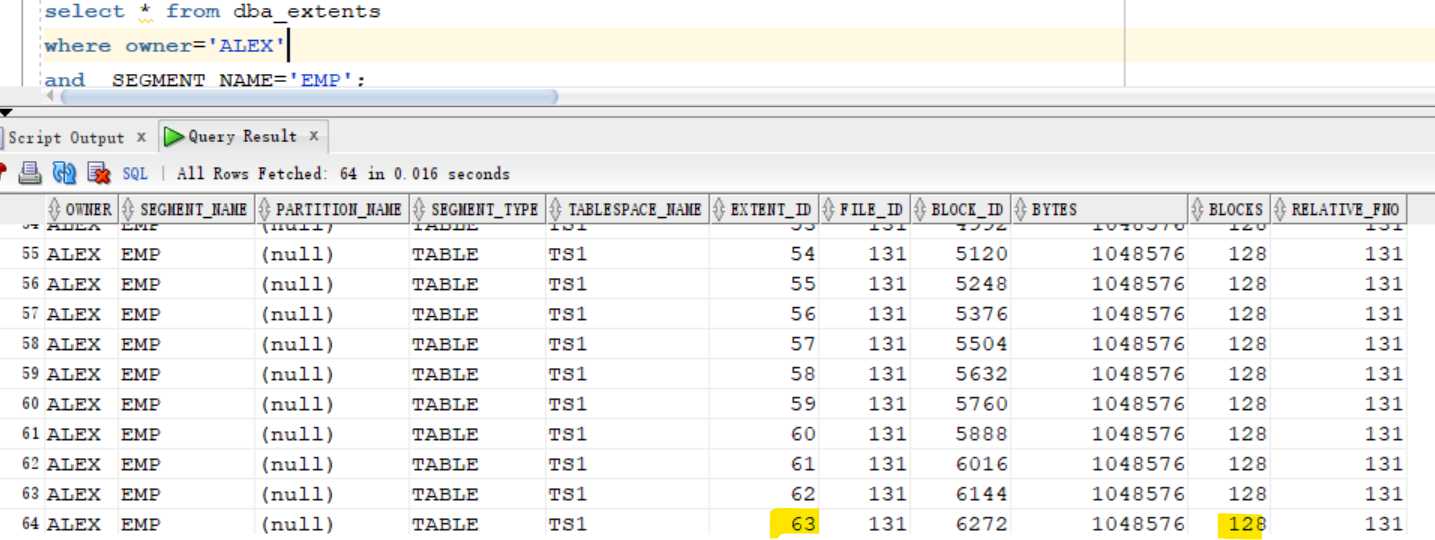Select grid row number 58
1435x540 pixels.
[30, 344]
